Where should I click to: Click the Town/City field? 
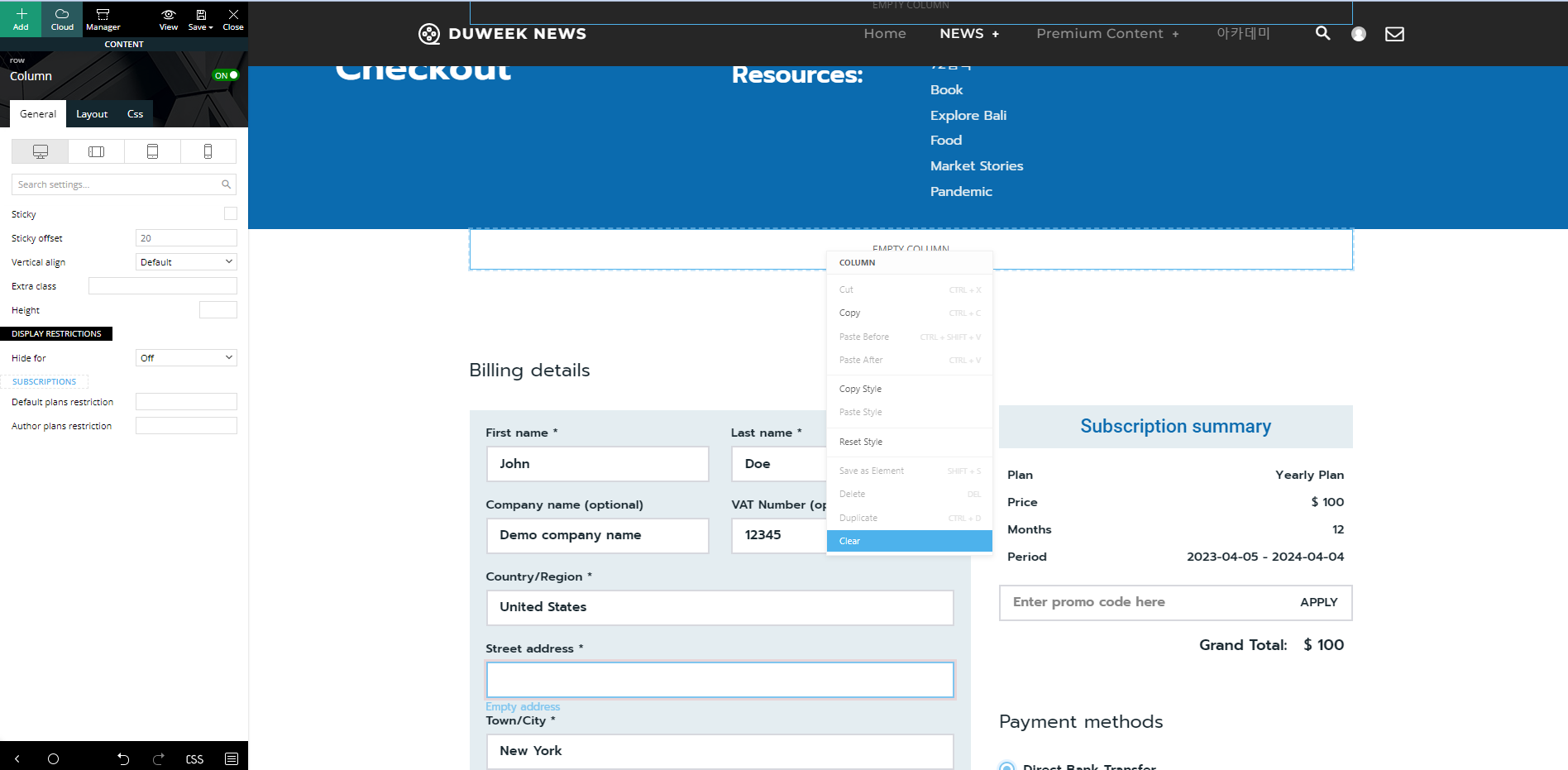point(720,751)
